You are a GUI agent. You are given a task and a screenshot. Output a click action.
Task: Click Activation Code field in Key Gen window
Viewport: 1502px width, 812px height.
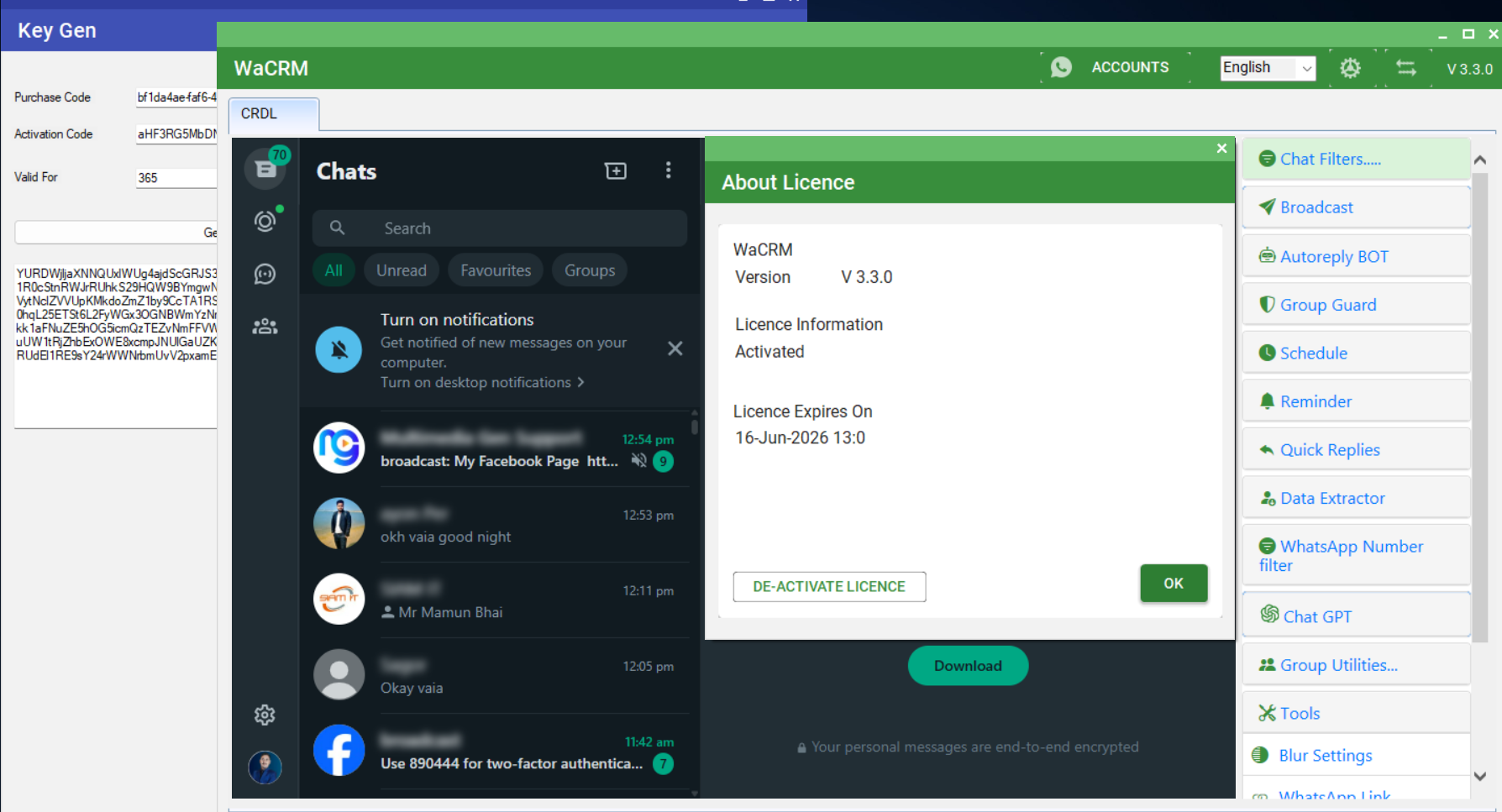pos(177,134)
